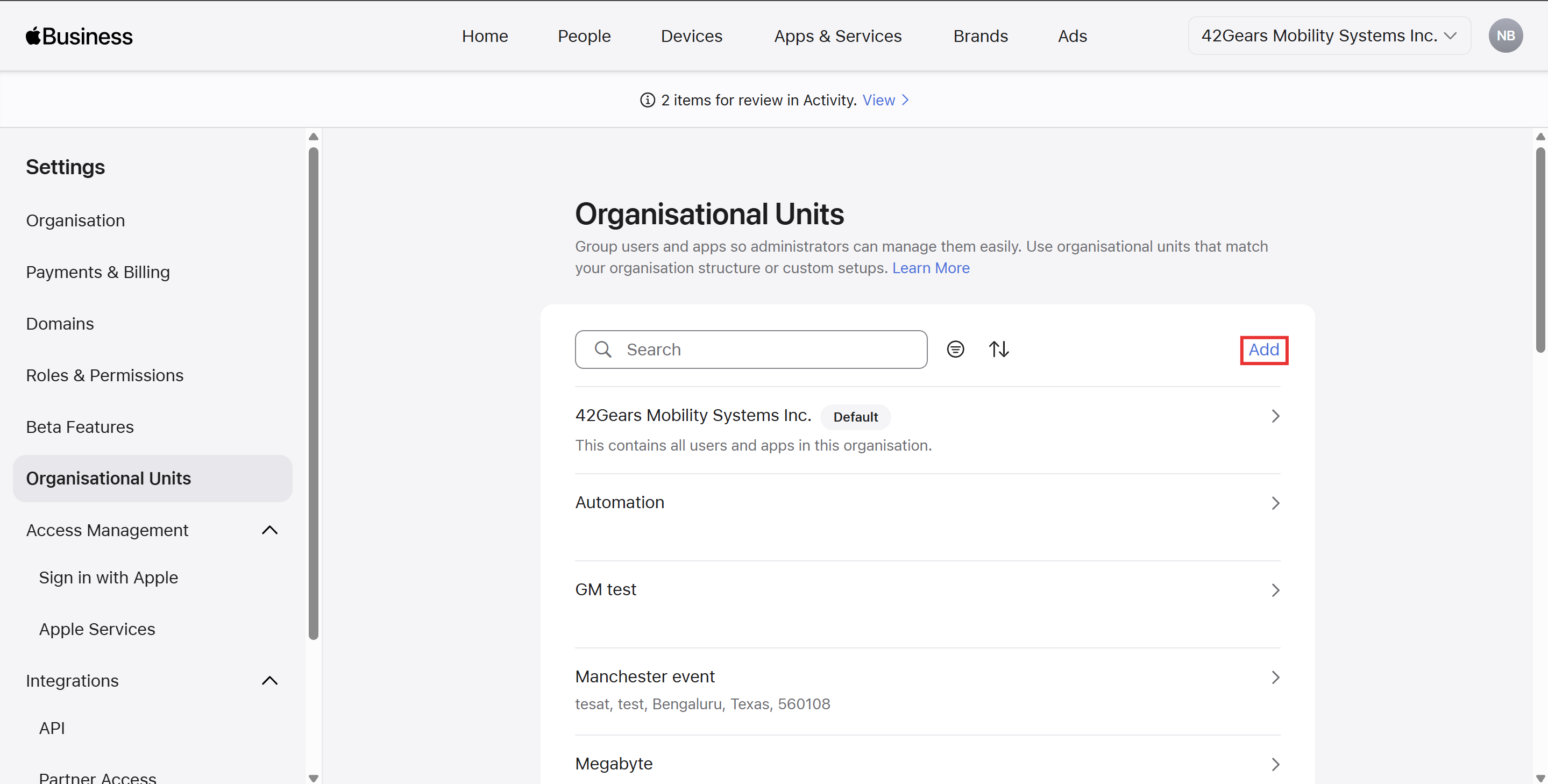Screen dimensions: 1548x784
Task: Go to the People tab
Action: (x=584, y=36)
